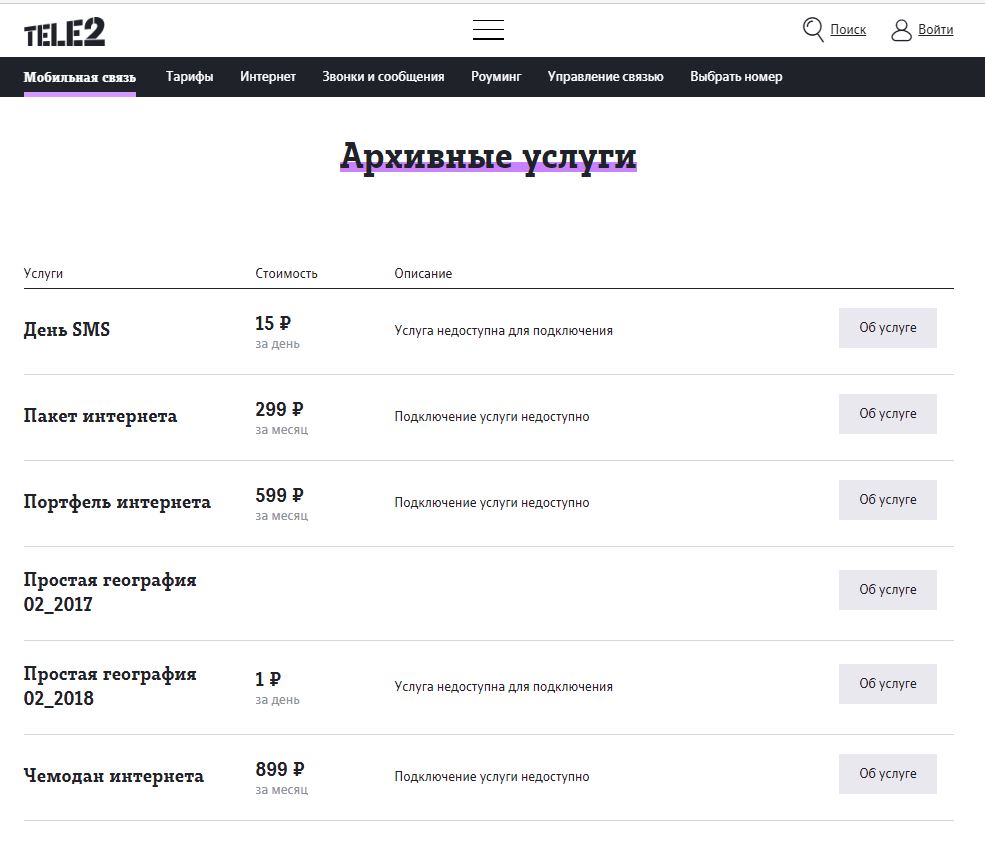The image size is (985, 851).
Task: Click the Tele2 logo
Action: point(65,31)
